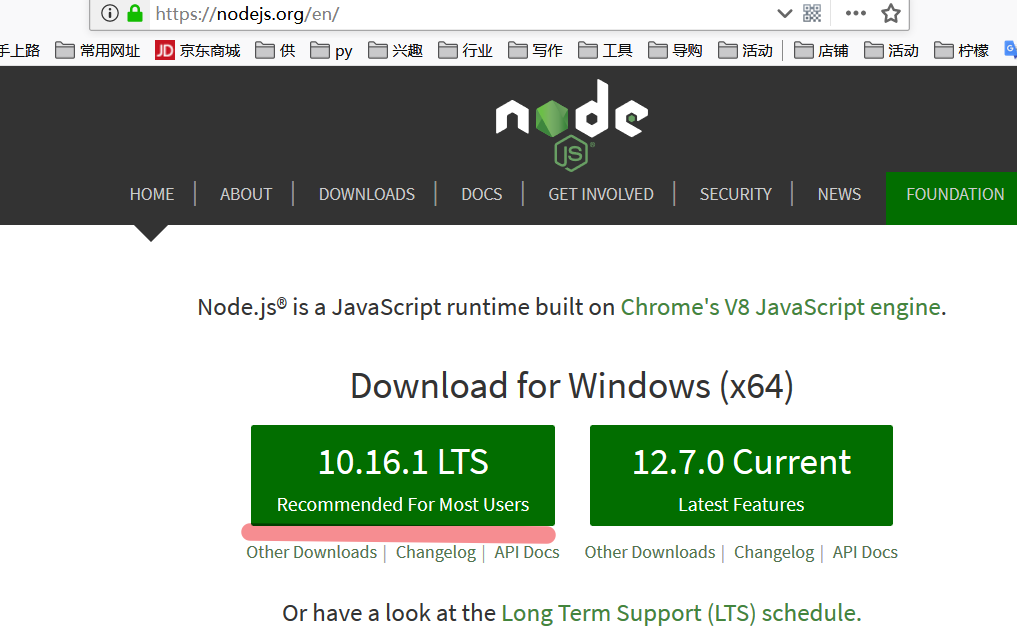Viewport: 1017px width, 642px height.
Task: Click the green padlock security icon
Action: click(135, 14)
